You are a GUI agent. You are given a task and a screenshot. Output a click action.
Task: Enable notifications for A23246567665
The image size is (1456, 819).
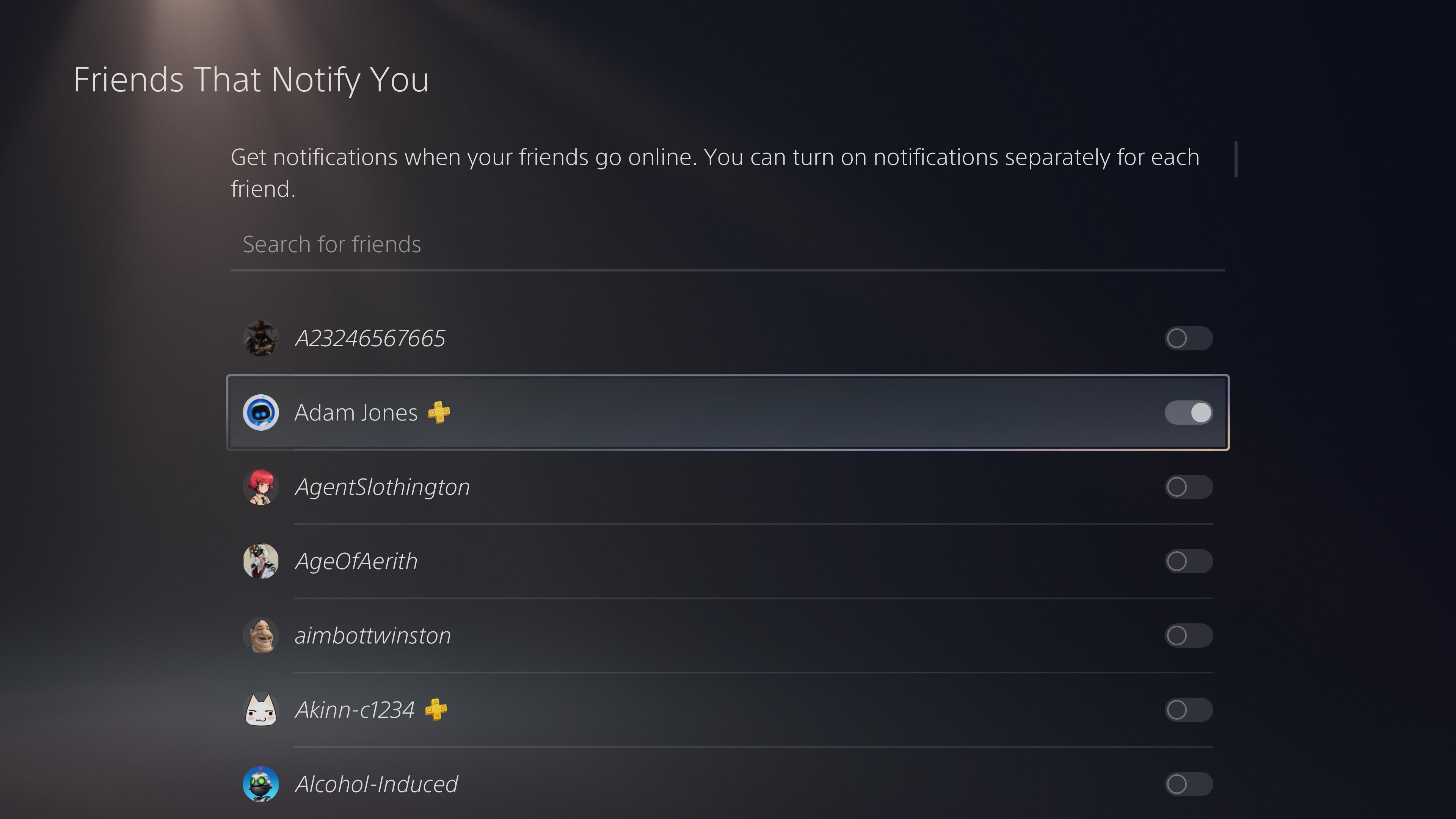pos(1188,339)
